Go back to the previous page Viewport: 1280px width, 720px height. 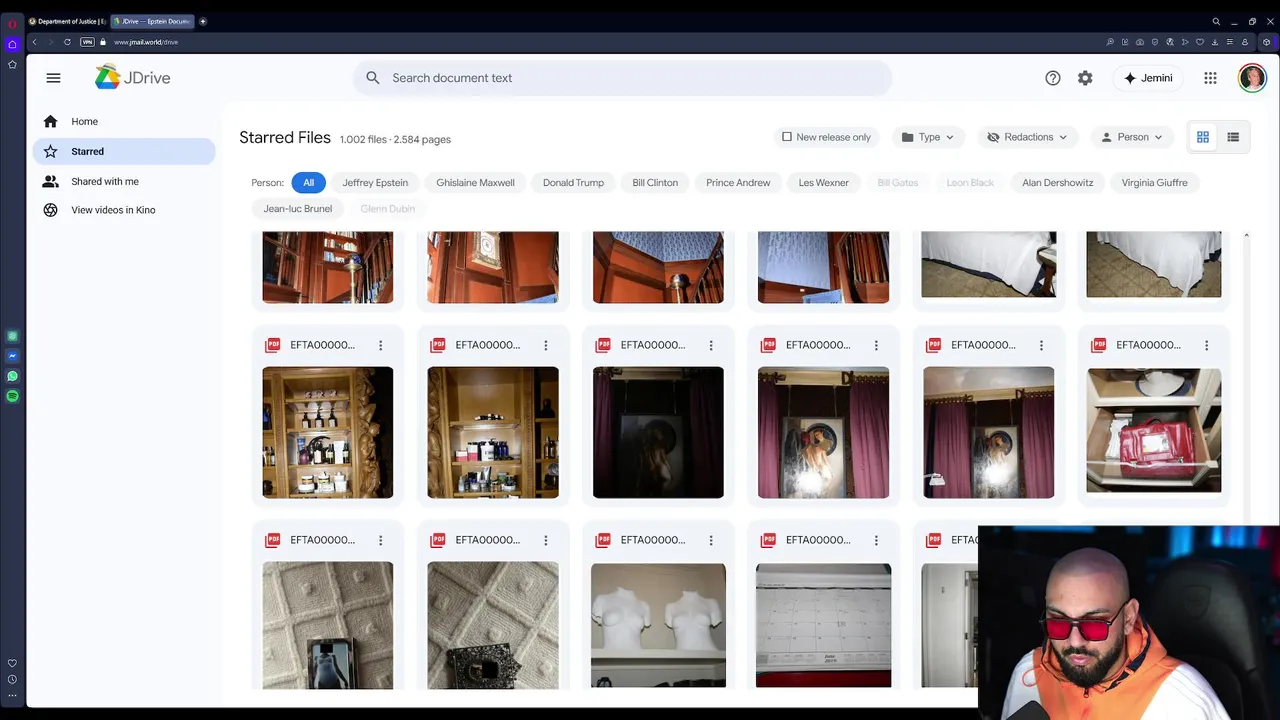coord(34,42)
